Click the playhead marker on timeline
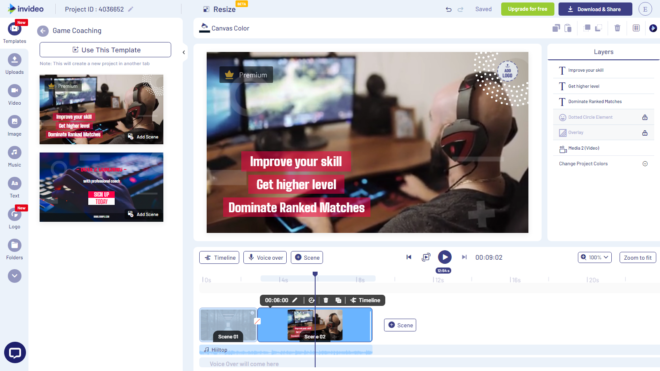 click(x=315, y=274)
